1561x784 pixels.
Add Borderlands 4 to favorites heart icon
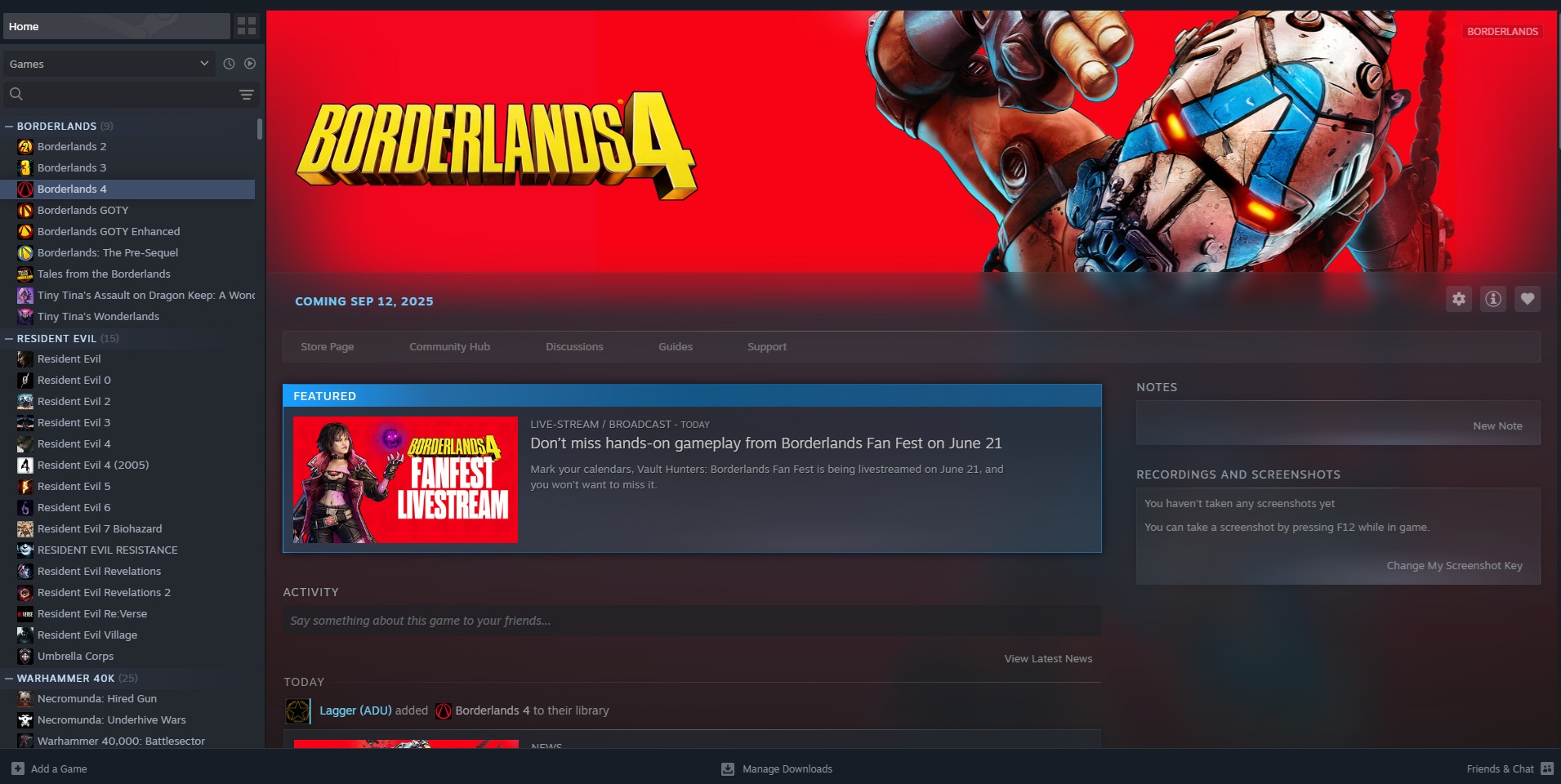point(1528,299)
